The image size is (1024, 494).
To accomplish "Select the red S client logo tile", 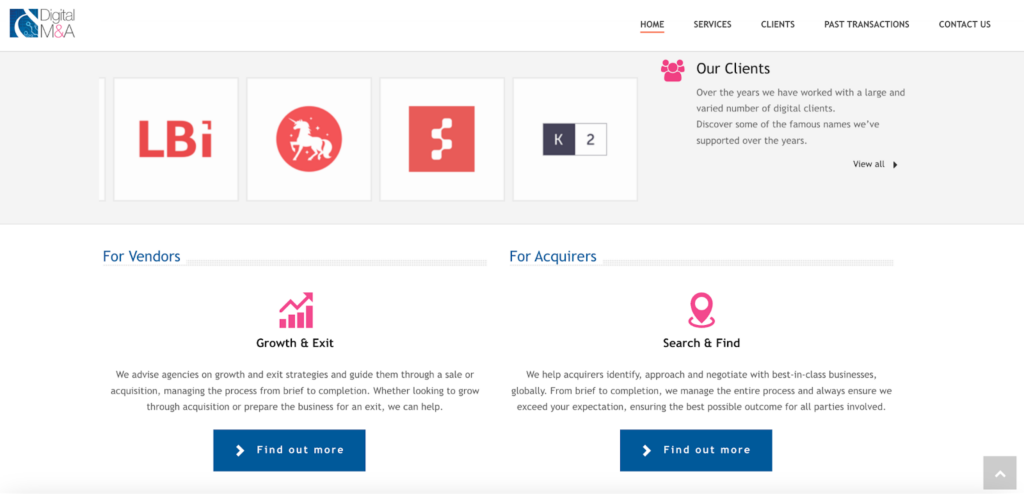I will 441,139.
